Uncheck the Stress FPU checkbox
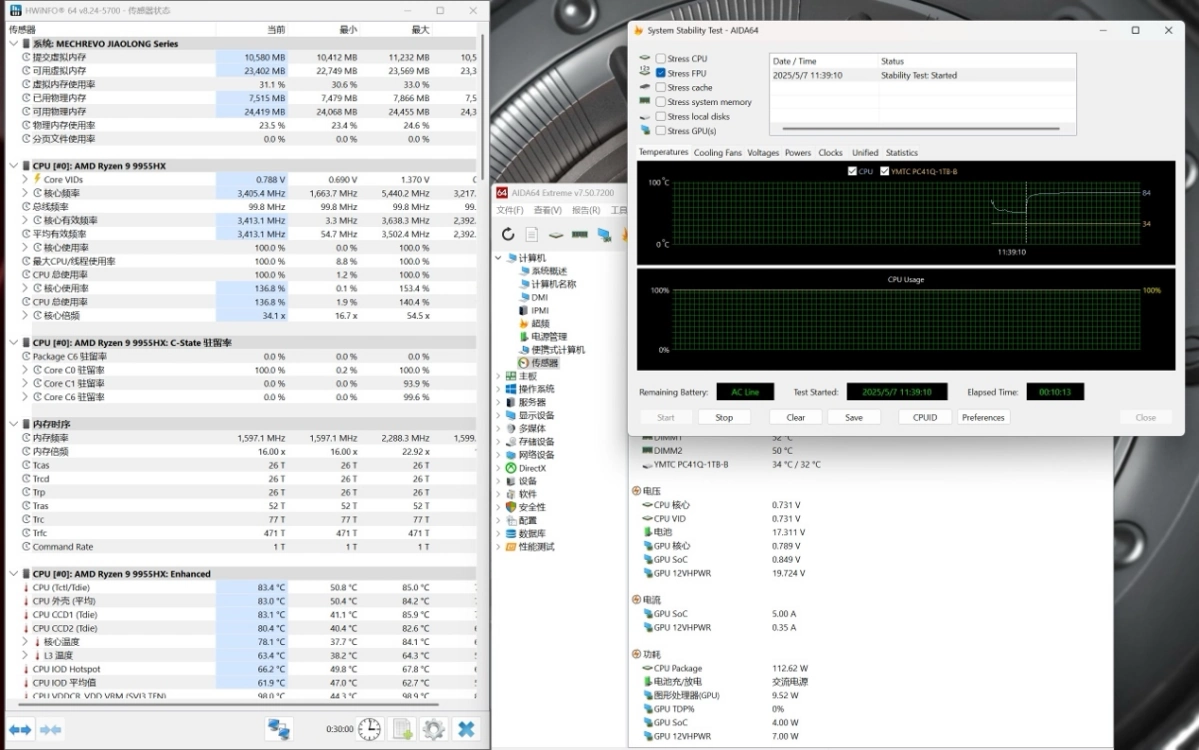This screenshot has height=750, width=1199. point(661,73)
